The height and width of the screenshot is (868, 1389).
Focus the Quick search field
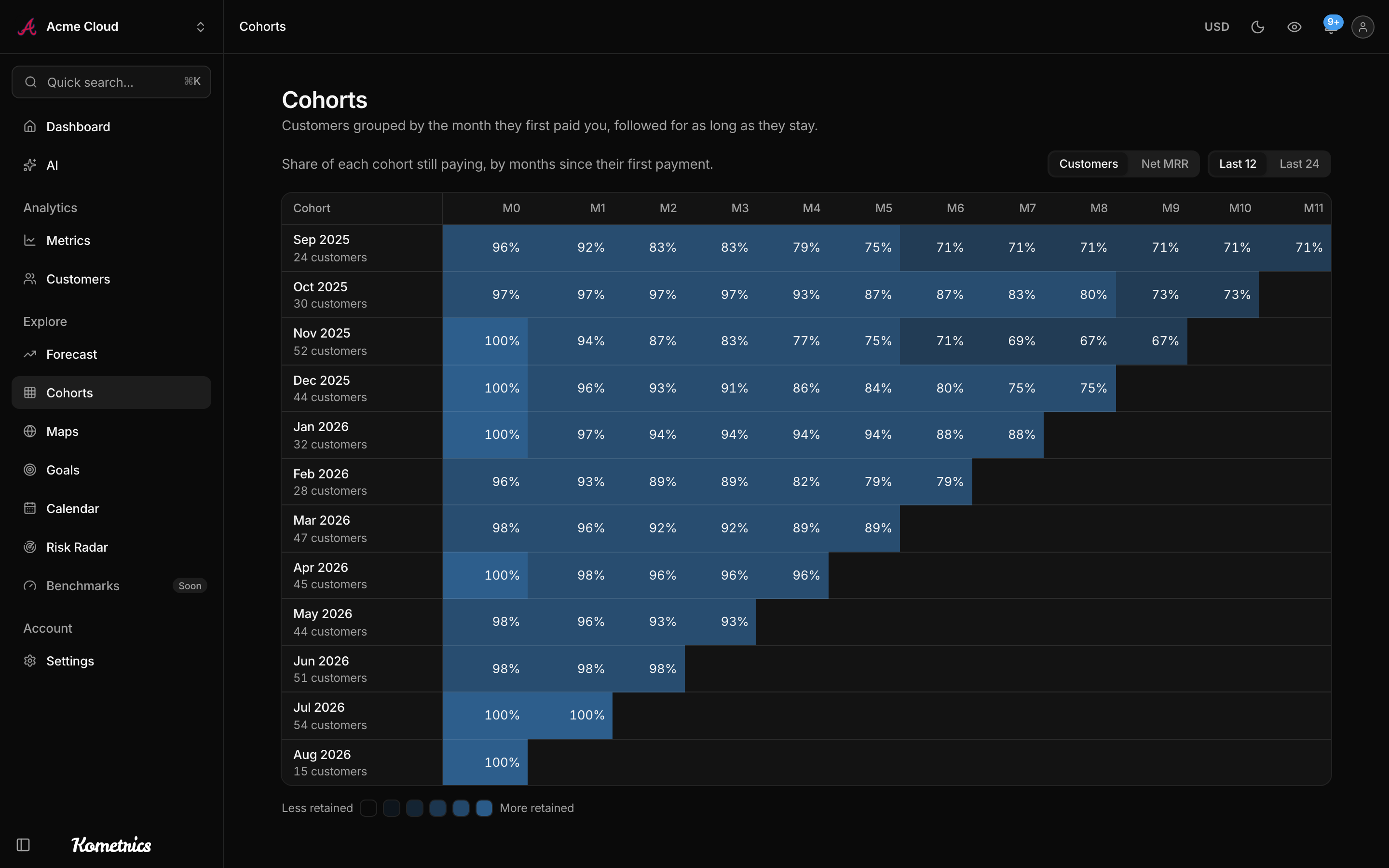point(111,82)
